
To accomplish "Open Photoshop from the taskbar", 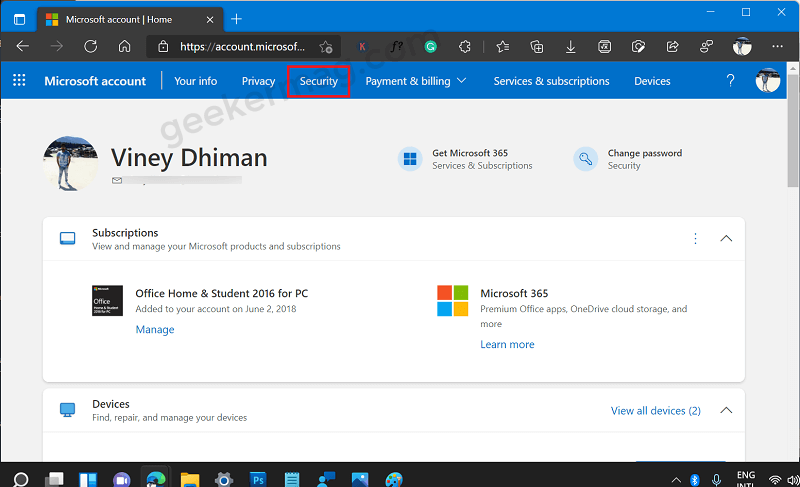I will 258,479.
